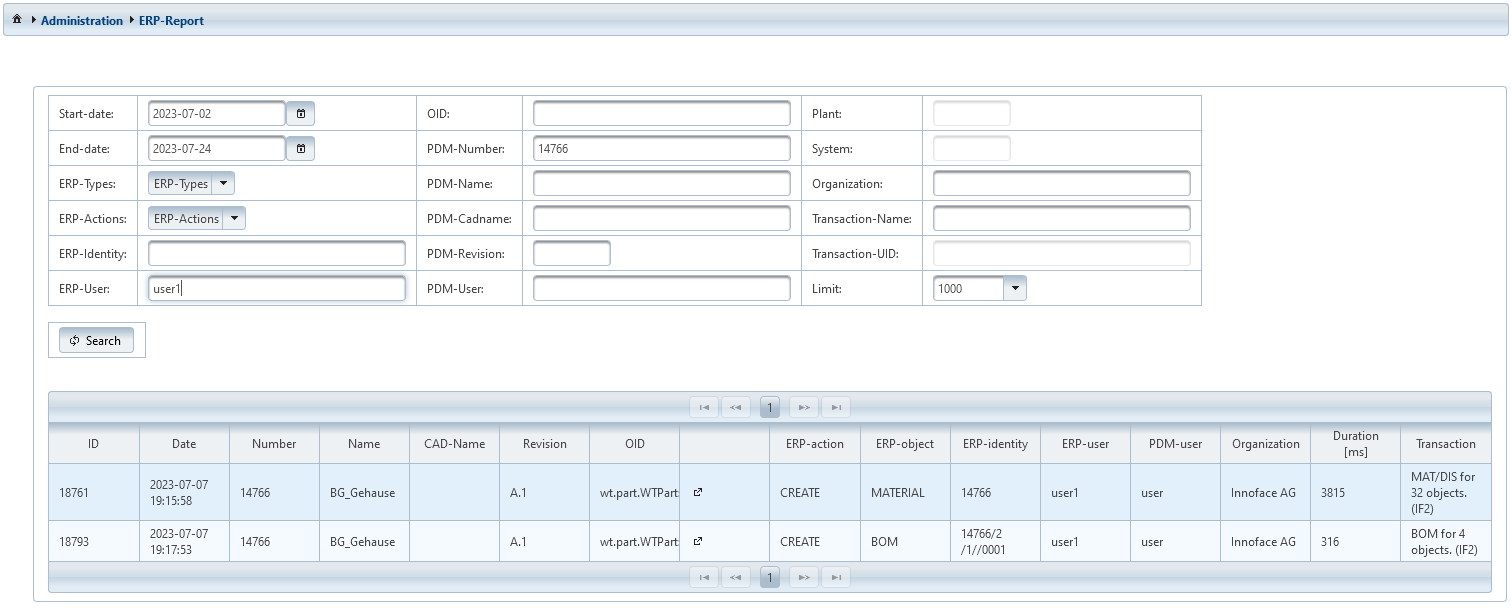Open the Limit dropdown showing 1000
The height and width of the screenshot is (609, 1511).
(1014, 288)
